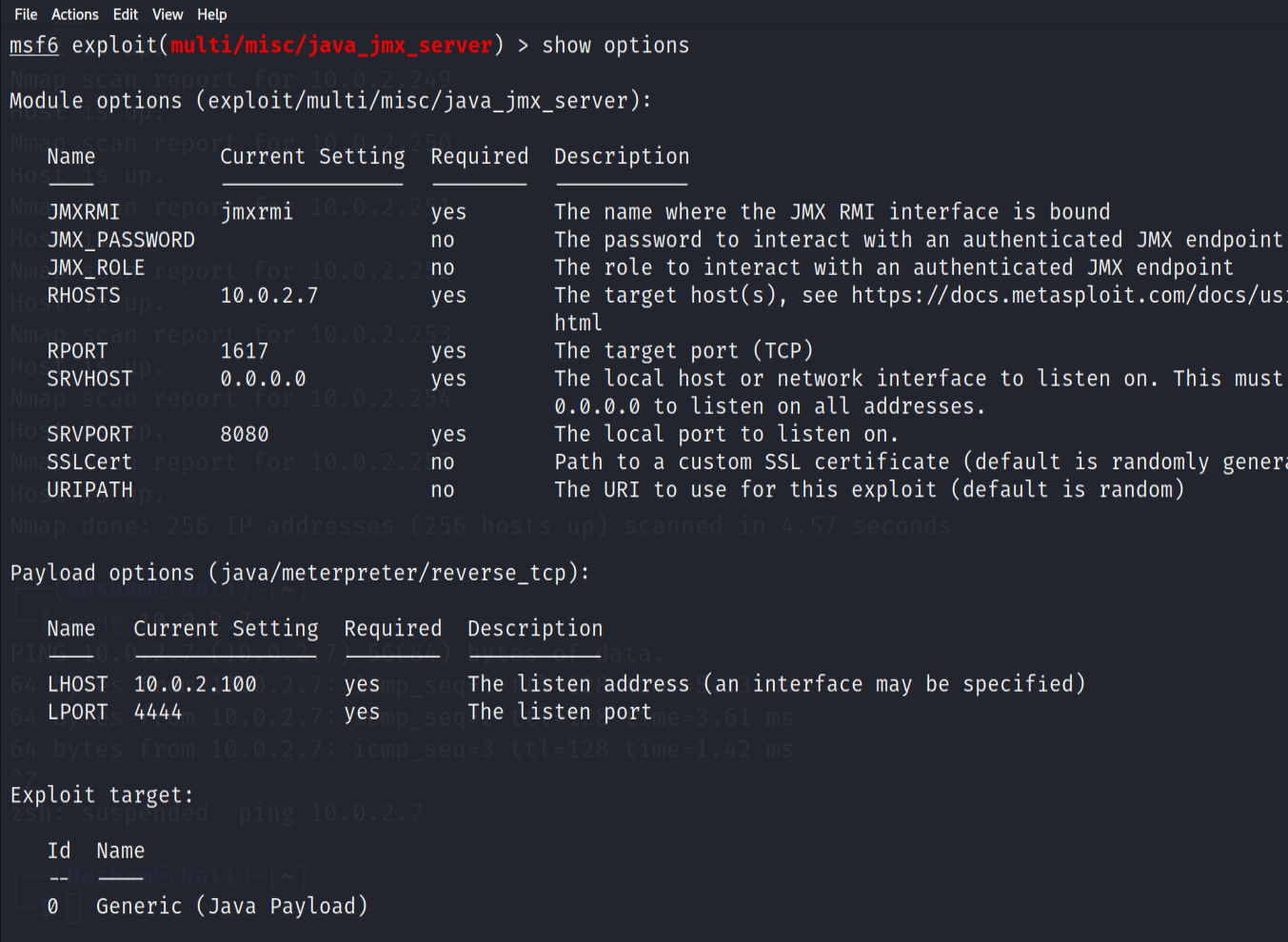
Task: Click the JMXRMI description about RMI interface
Action: 833,211
